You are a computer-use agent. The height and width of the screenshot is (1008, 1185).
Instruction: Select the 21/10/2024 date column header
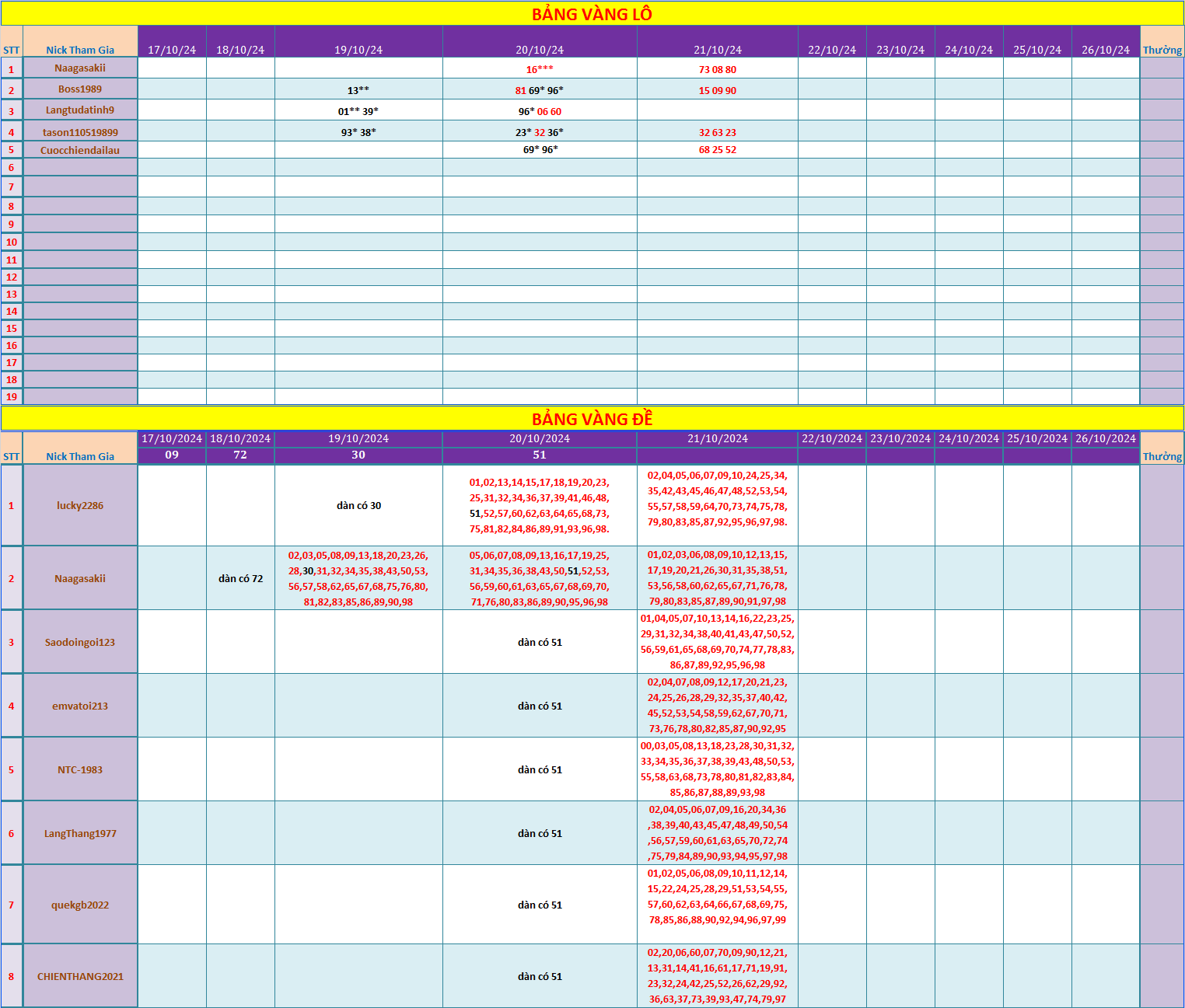click(x=717, y=438)
